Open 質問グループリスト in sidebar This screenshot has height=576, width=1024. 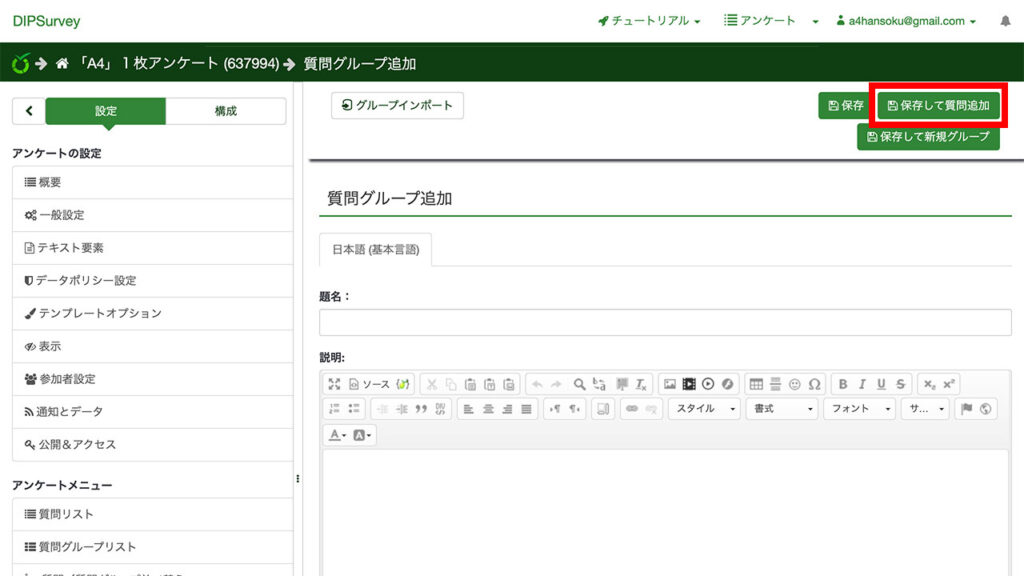point(153,547)
